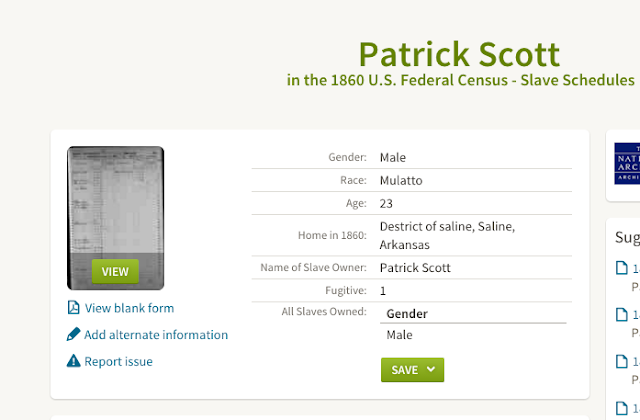Select slave owner name value Patrick Scott

pyautogui.click(x=415, y=268)
